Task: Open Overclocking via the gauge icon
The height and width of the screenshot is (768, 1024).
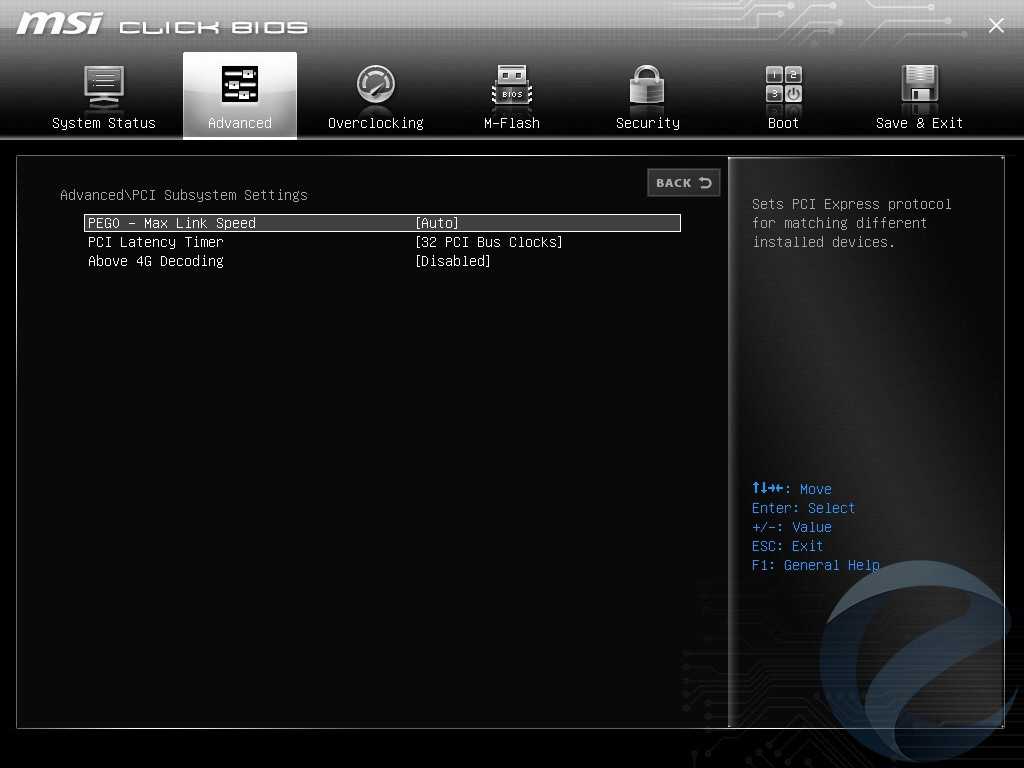Action: click(376, 86)
